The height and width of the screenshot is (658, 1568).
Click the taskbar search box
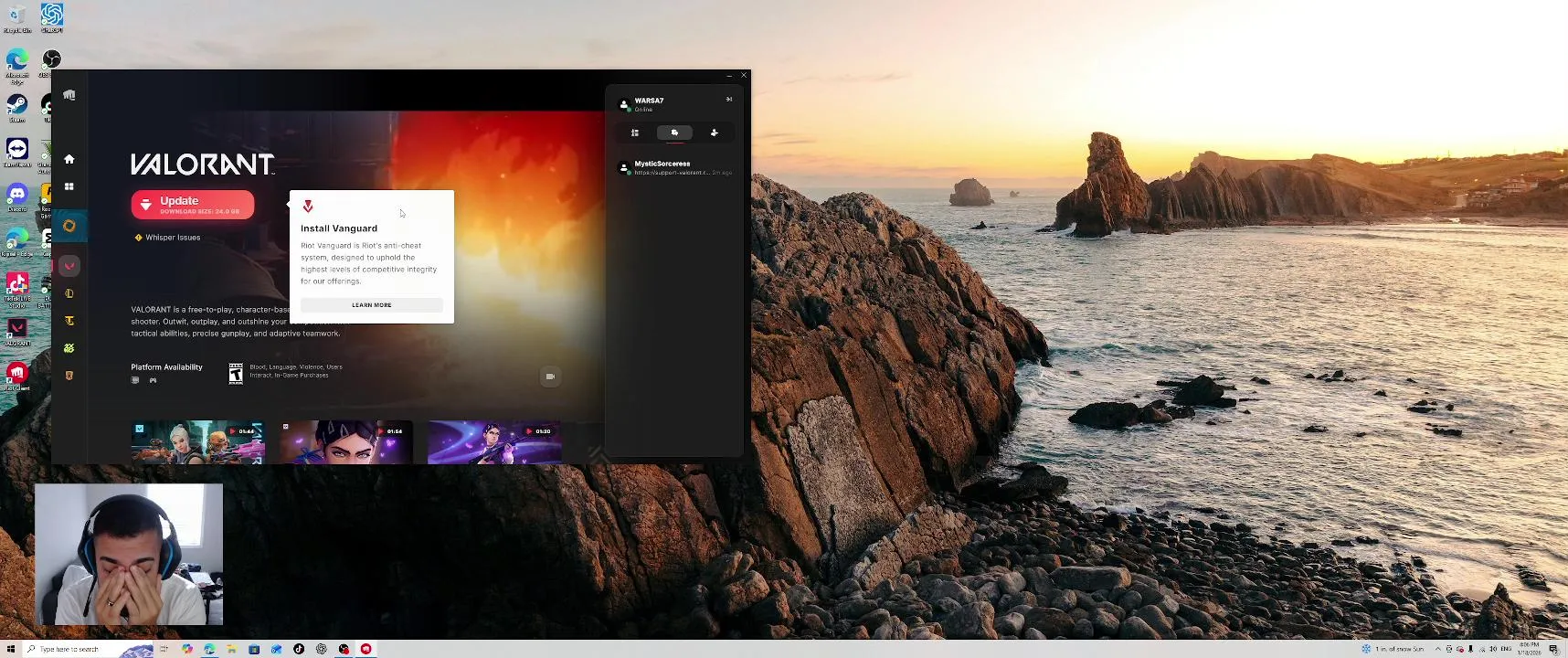coord(88,649)
